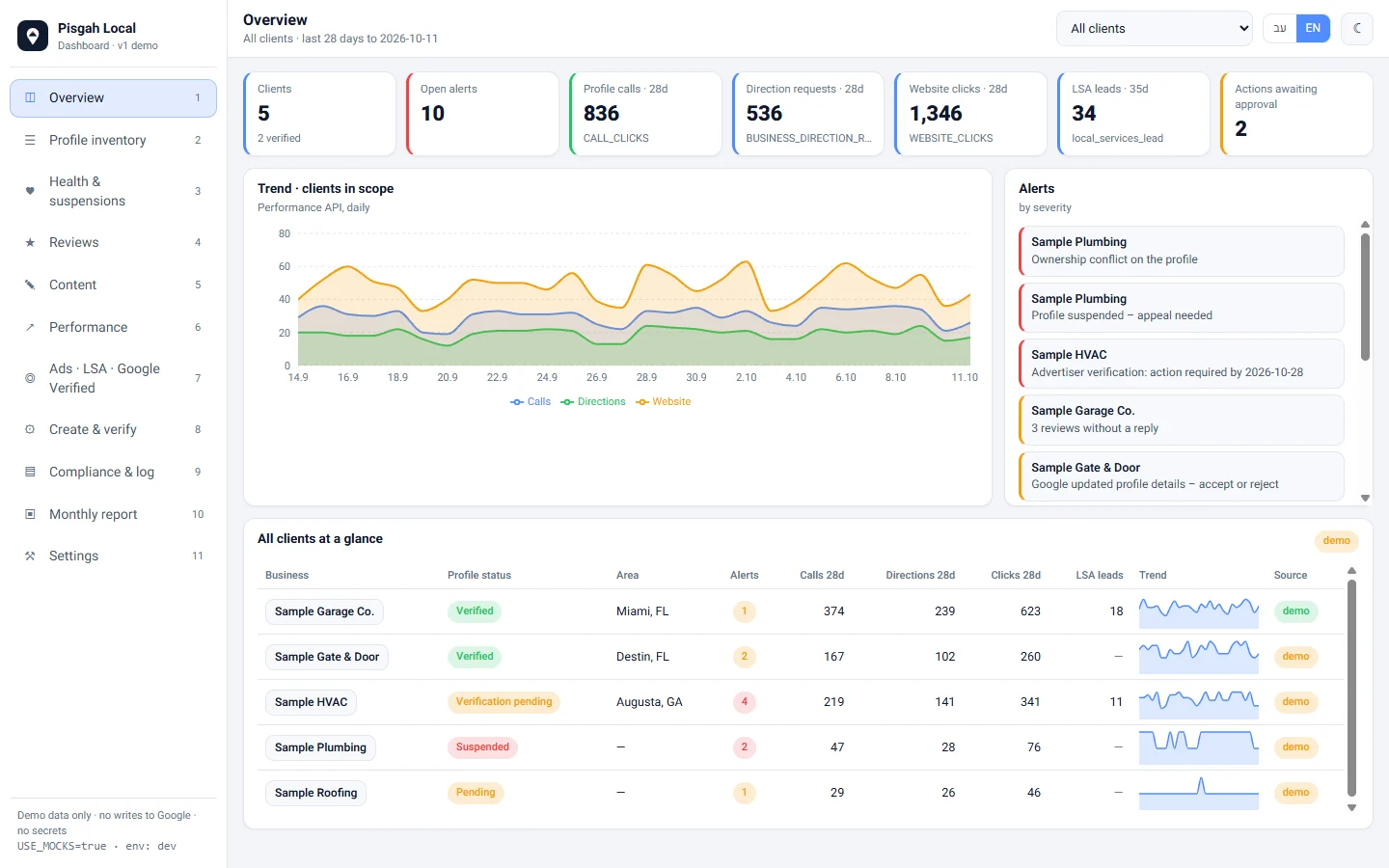Toggle the Calls series in the chart legend
The width and height of the screenshot is (1389, 868).
coord(531,401)
